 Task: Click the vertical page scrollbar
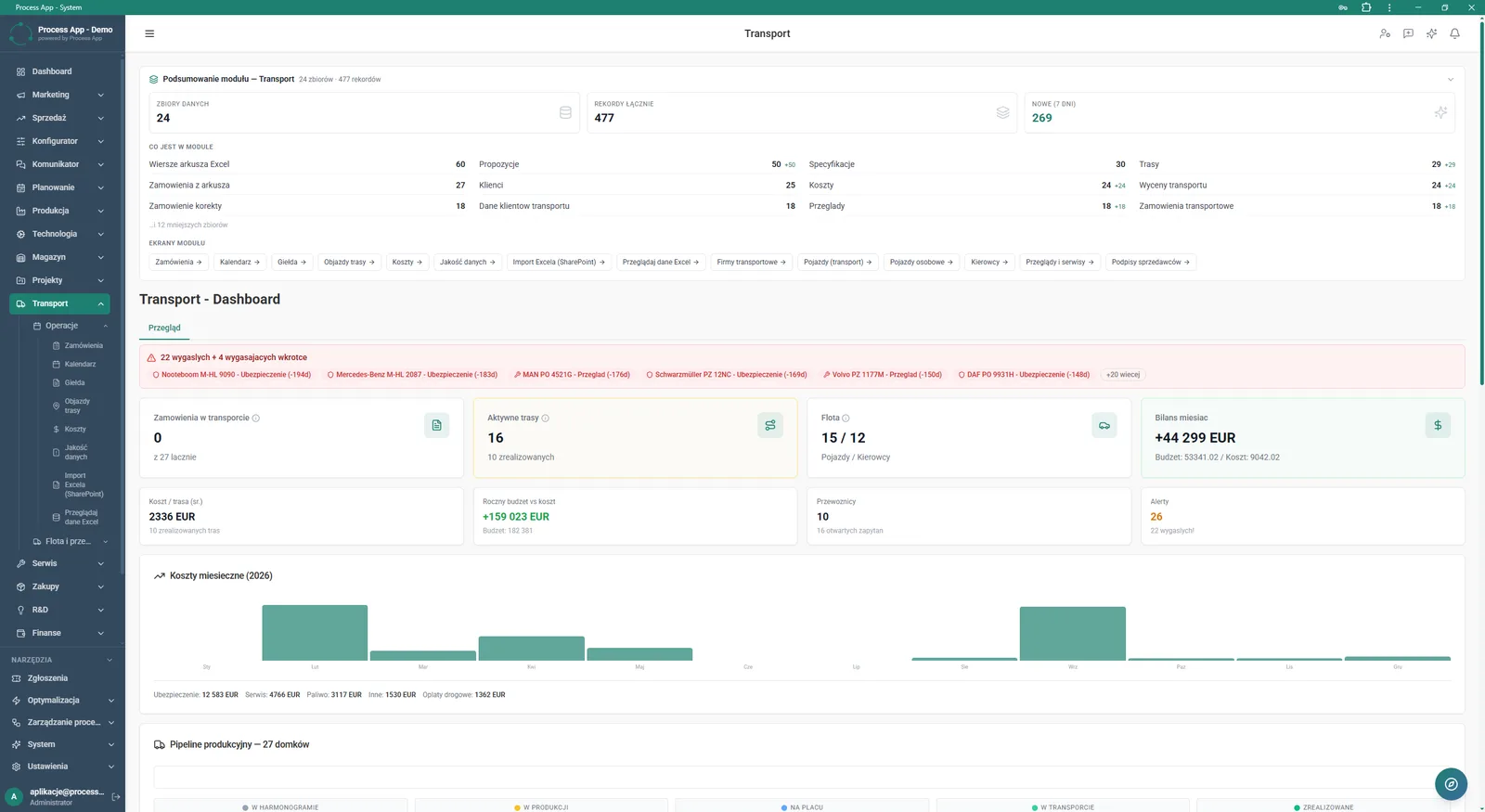point(1480,204)
